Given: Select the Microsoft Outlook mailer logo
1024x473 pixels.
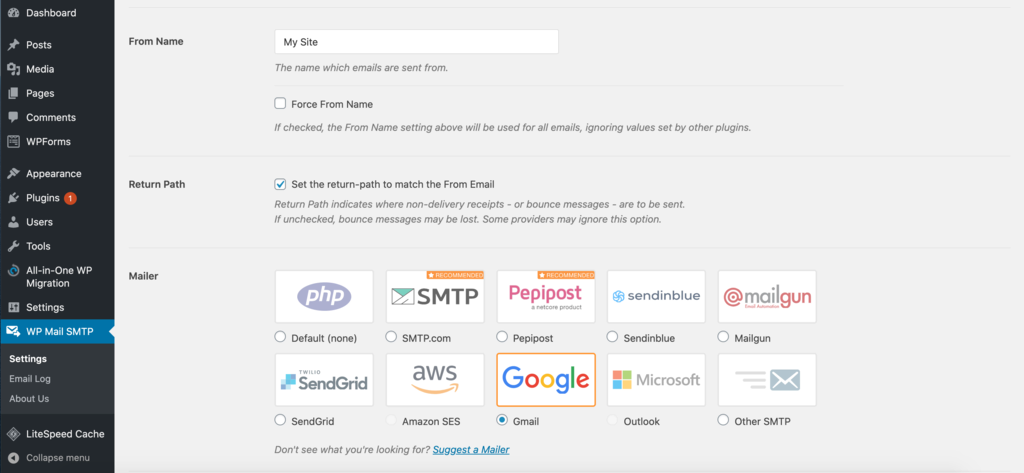Looking at the screenshot, I should pos(656,379).
